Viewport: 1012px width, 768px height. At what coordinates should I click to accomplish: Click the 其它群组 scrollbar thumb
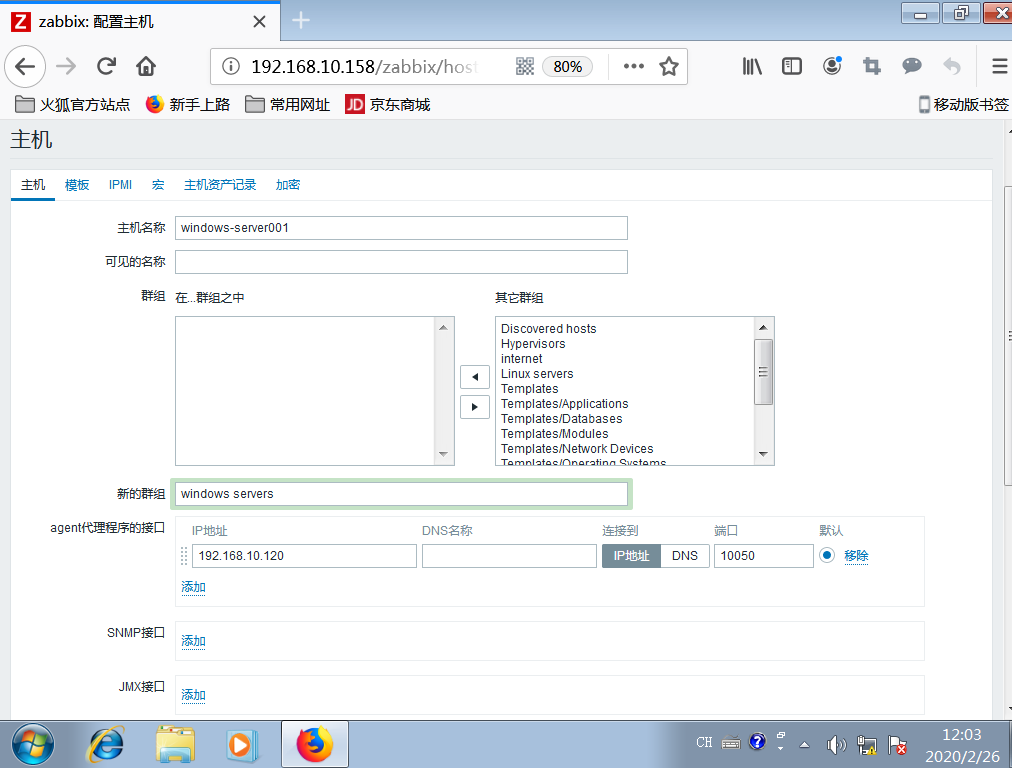tap(763, 372)
